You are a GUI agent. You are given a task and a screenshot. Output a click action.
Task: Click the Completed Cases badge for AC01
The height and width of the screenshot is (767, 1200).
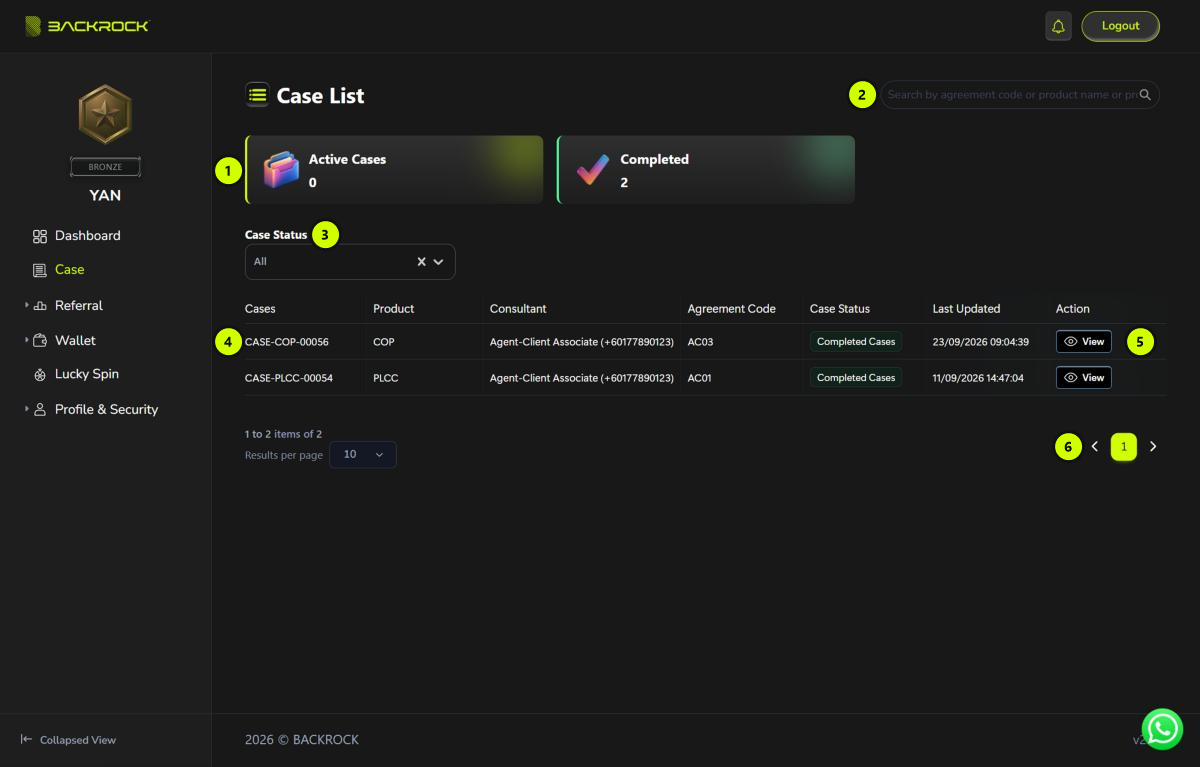point(856,378)
